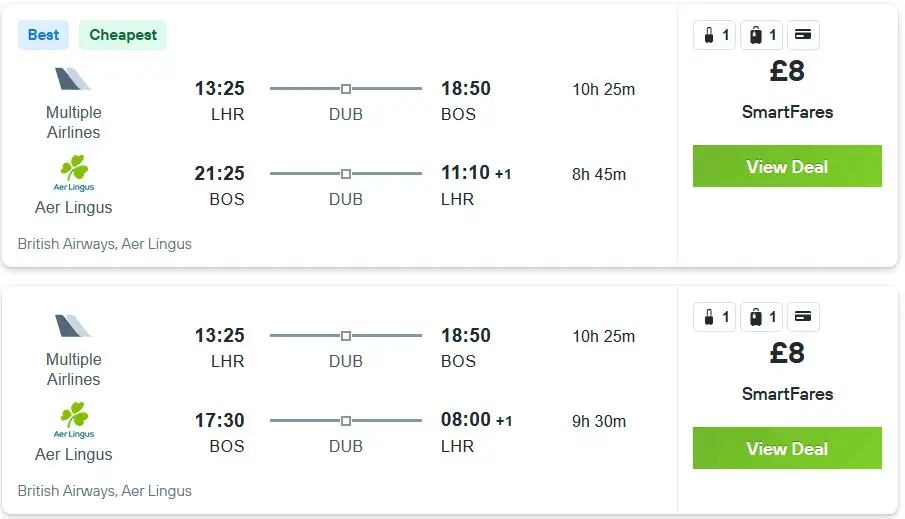Click the checked luggage icon in second result

click(756, 317)
